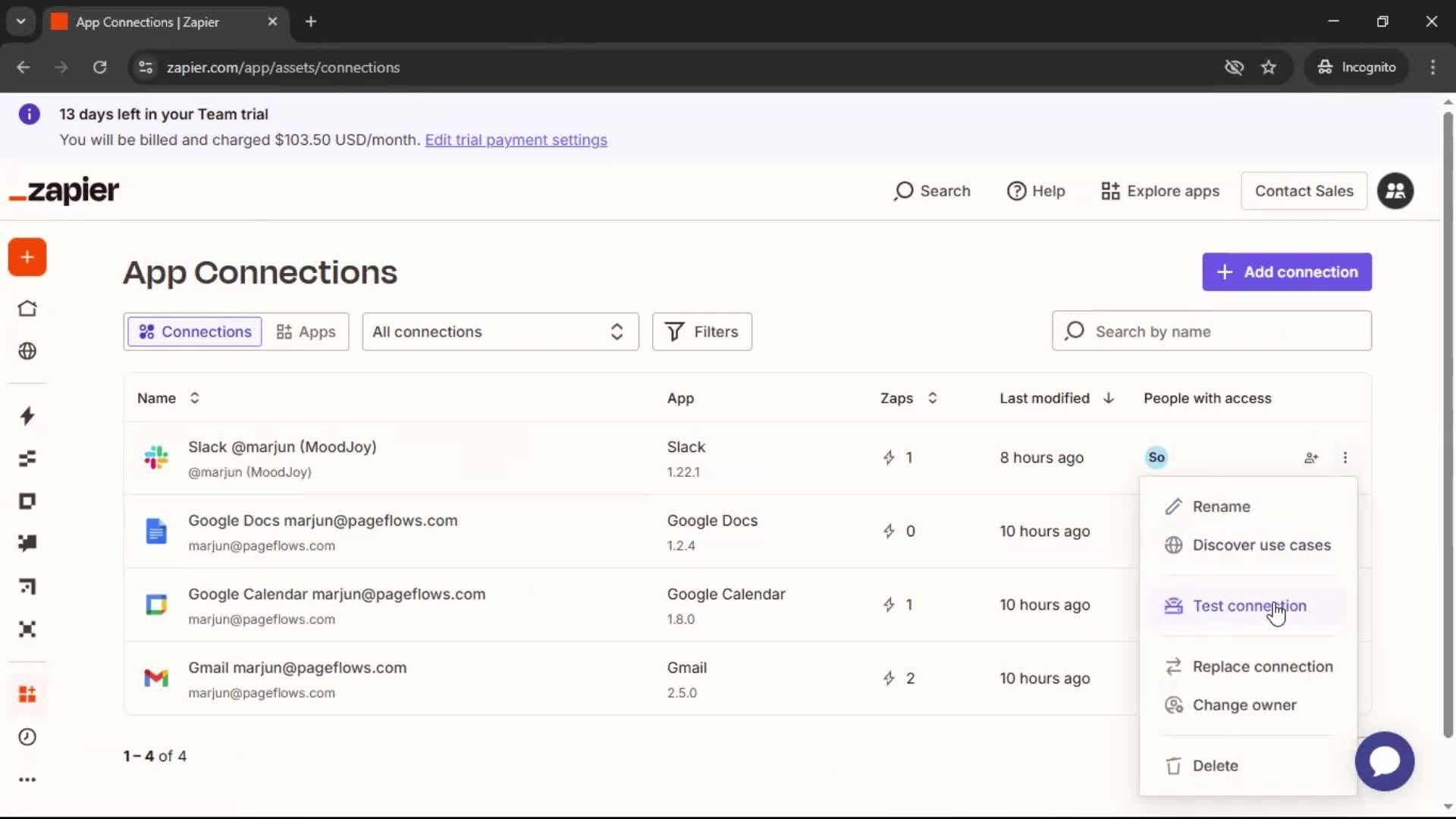Click the browser address bar
Image resolution: width=1456 pixels, height=819 pixels.
point(675,67)
